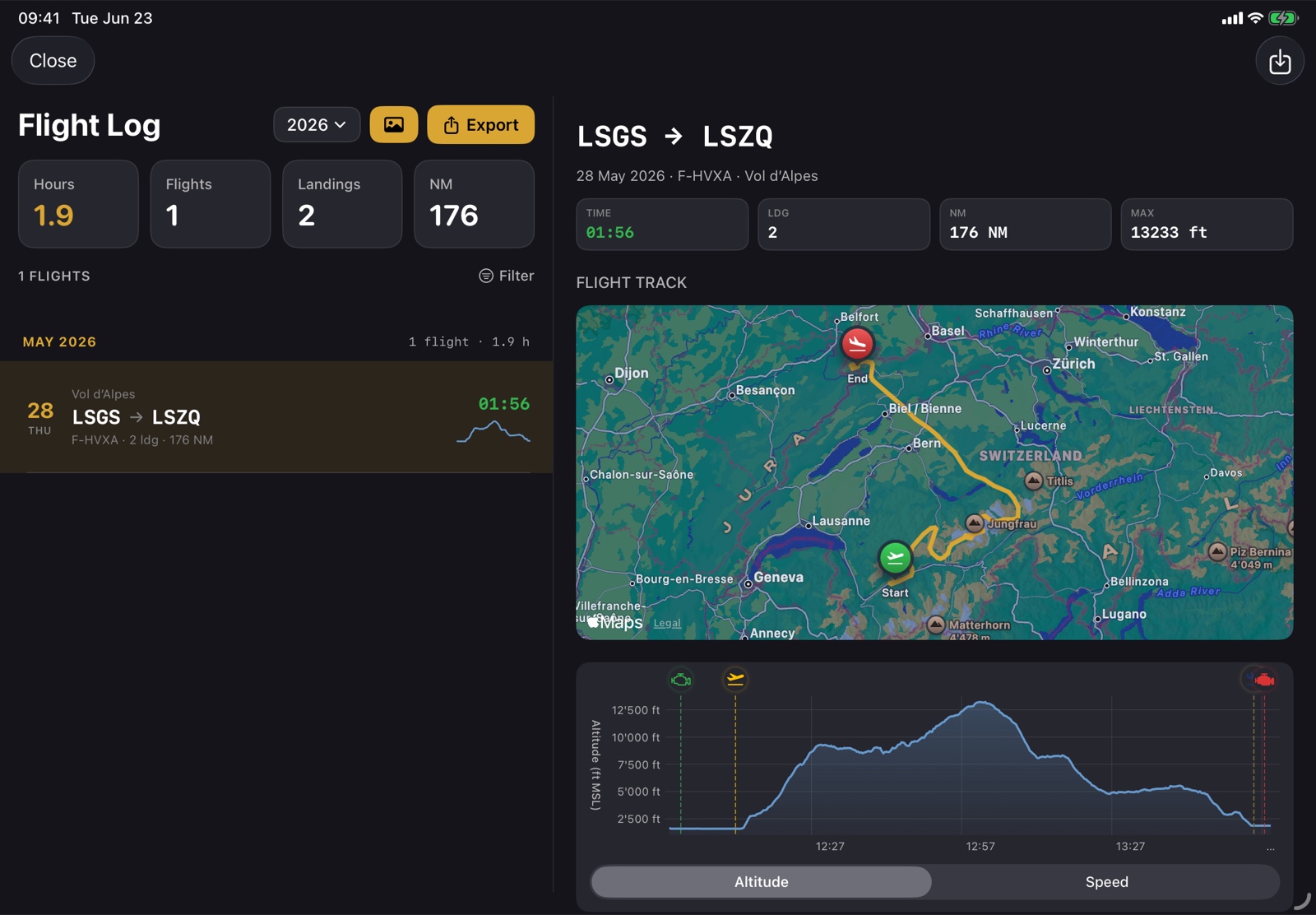
Task: Open the download/import icon at top right
Action: (x=1280, y=62)
